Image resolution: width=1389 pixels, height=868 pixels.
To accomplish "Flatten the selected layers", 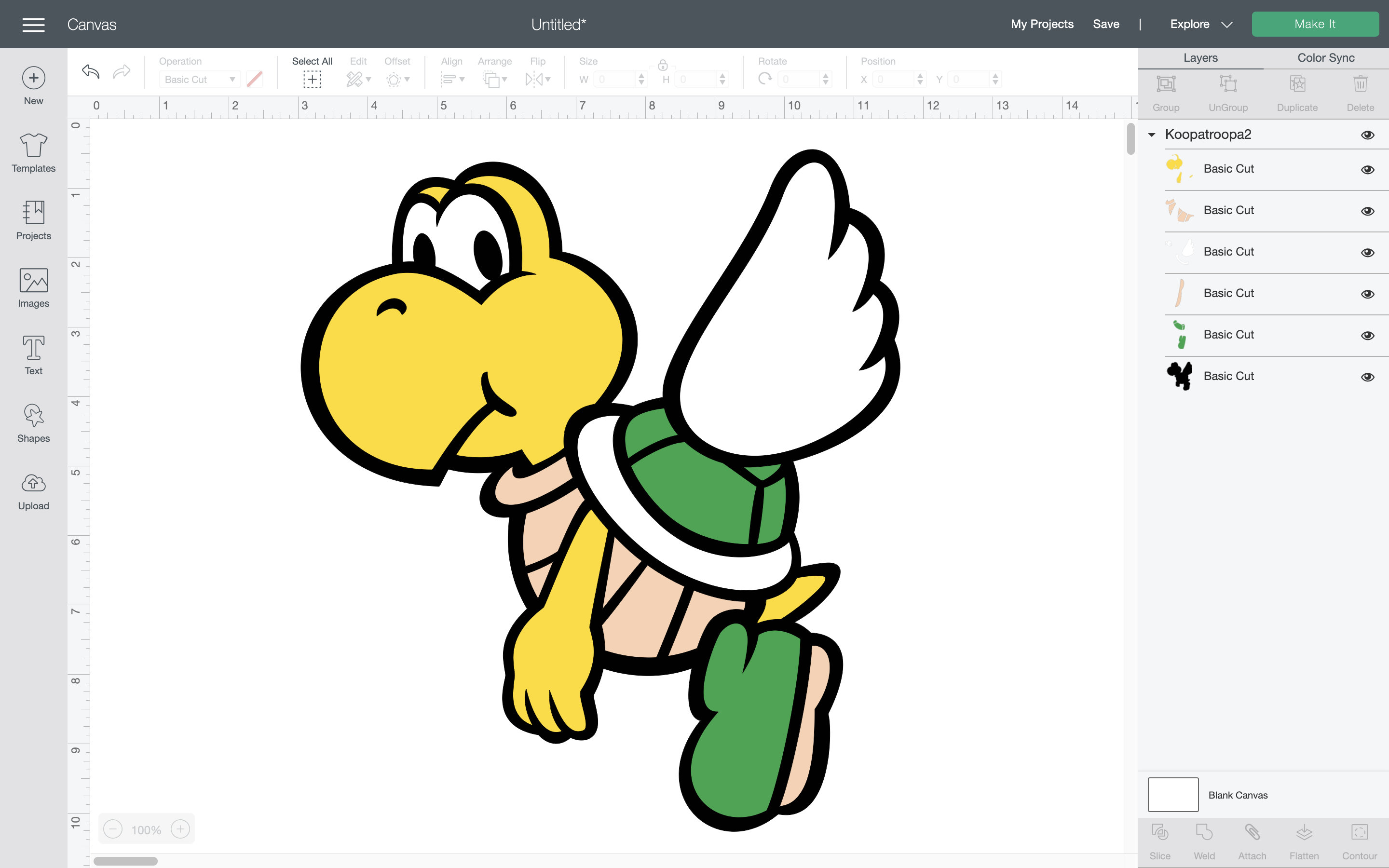I will click(x=1305, y=839).
